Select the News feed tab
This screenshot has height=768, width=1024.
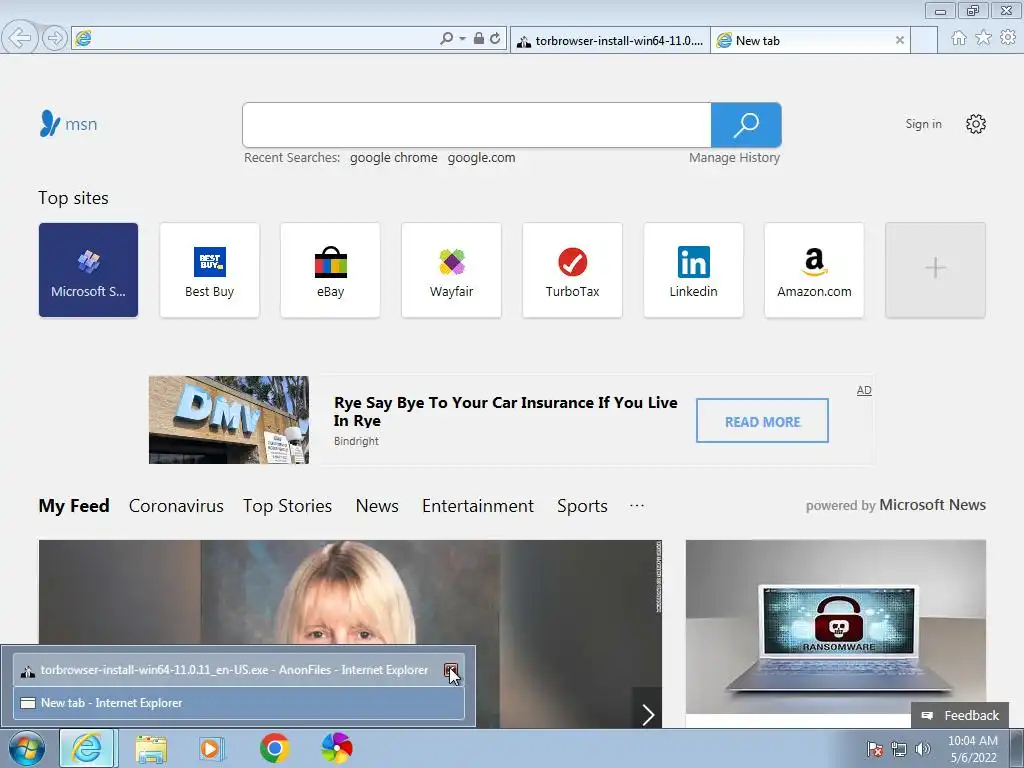(x=377, y=505)
